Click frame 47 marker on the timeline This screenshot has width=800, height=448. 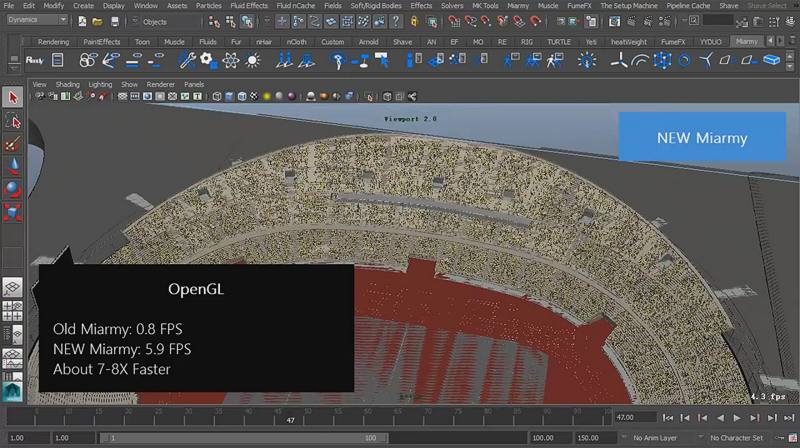[x=290, y=419]
